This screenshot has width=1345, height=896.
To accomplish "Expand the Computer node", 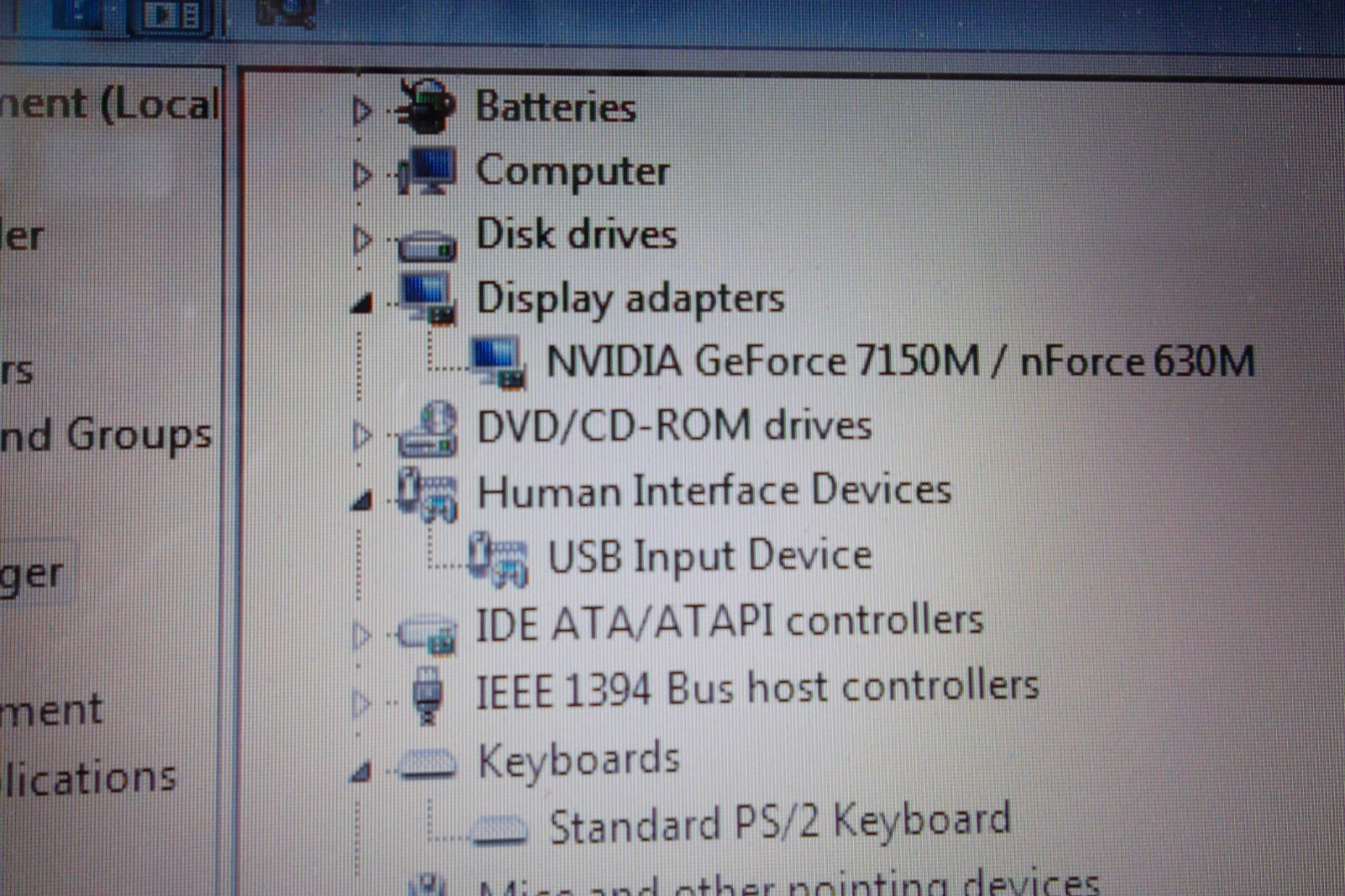I will coord(361,175).
